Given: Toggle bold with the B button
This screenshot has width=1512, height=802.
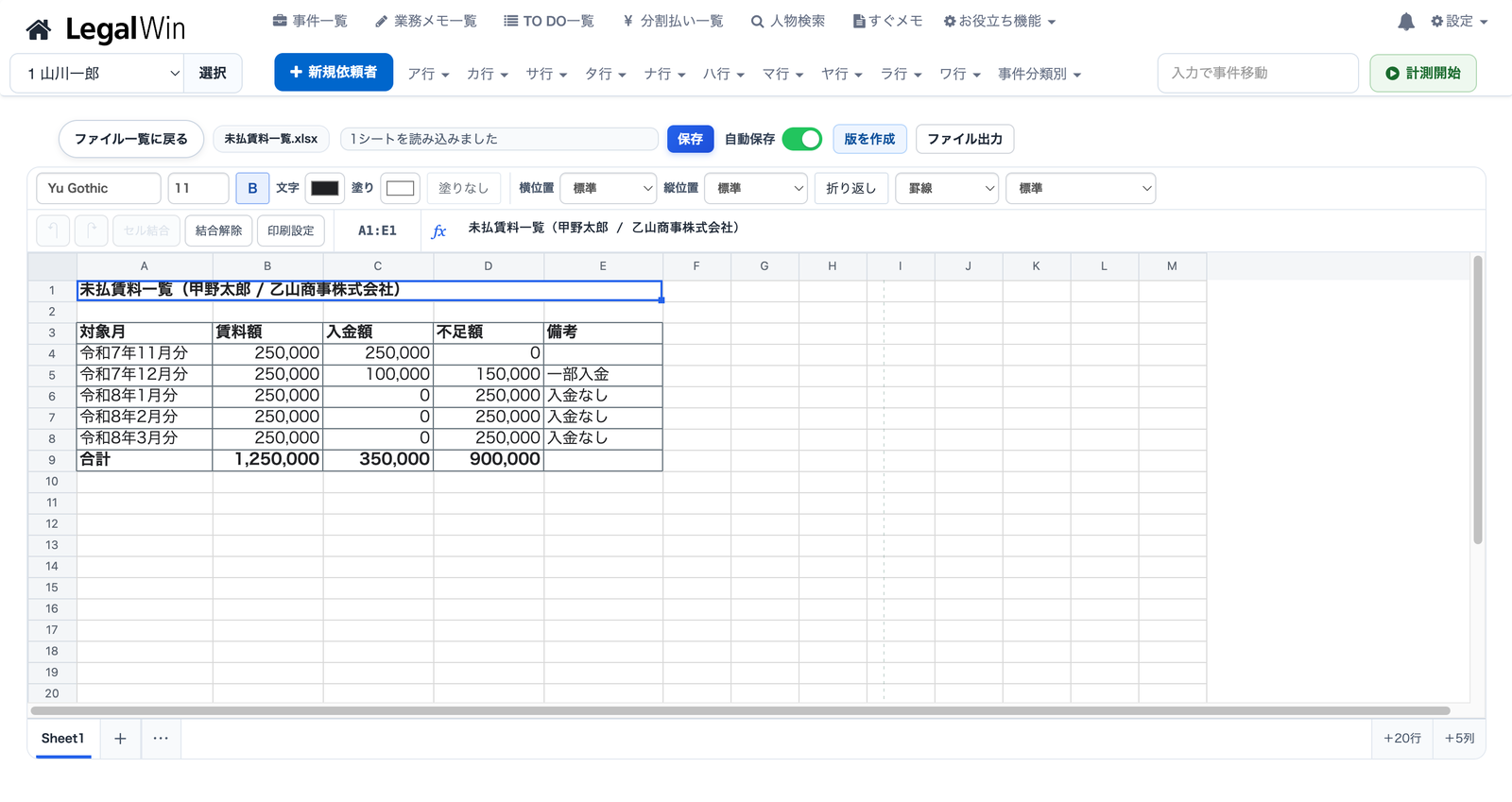Looking at the screenshot, I should [x=252, y=188].
